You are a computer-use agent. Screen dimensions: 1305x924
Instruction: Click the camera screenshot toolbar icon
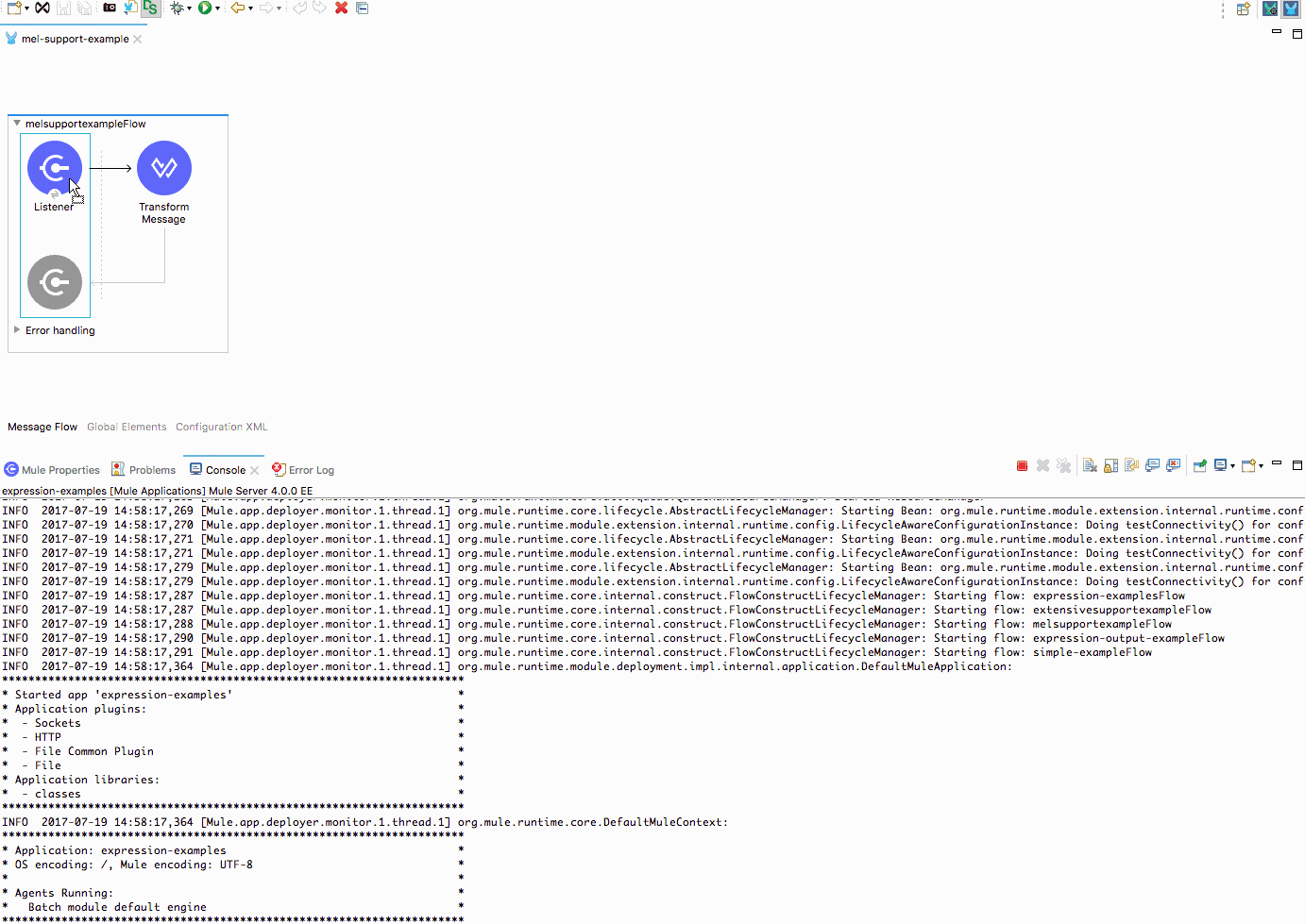[x=110, y=8]
